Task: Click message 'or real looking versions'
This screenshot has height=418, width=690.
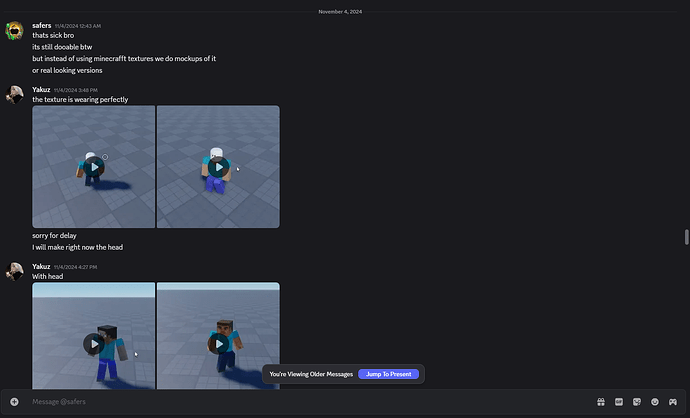Action: [x=67, y=70]
